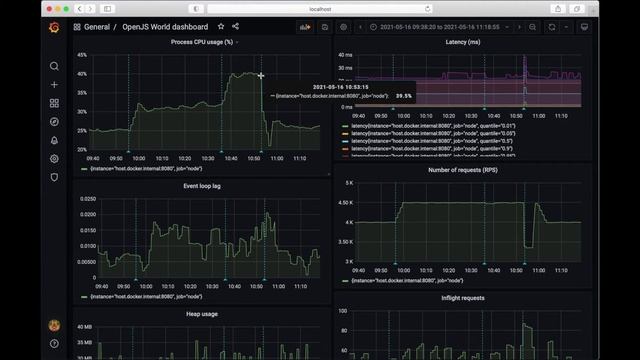Toggle browser sidebar button
640x360 pixels.
[107, 9]
